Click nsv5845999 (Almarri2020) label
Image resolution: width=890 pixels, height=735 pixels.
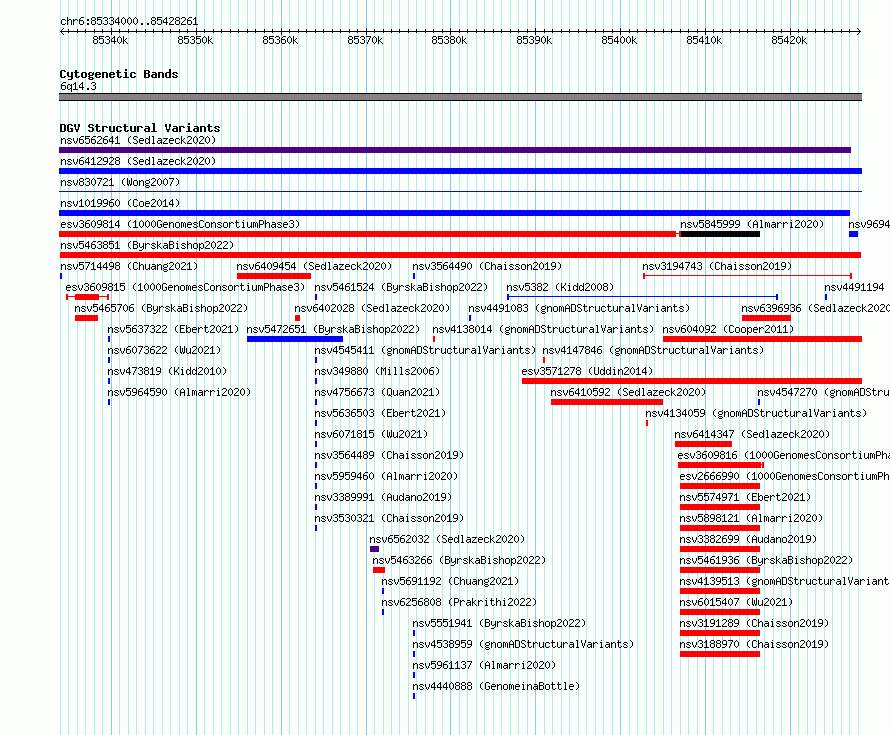[x=752, y=224]
